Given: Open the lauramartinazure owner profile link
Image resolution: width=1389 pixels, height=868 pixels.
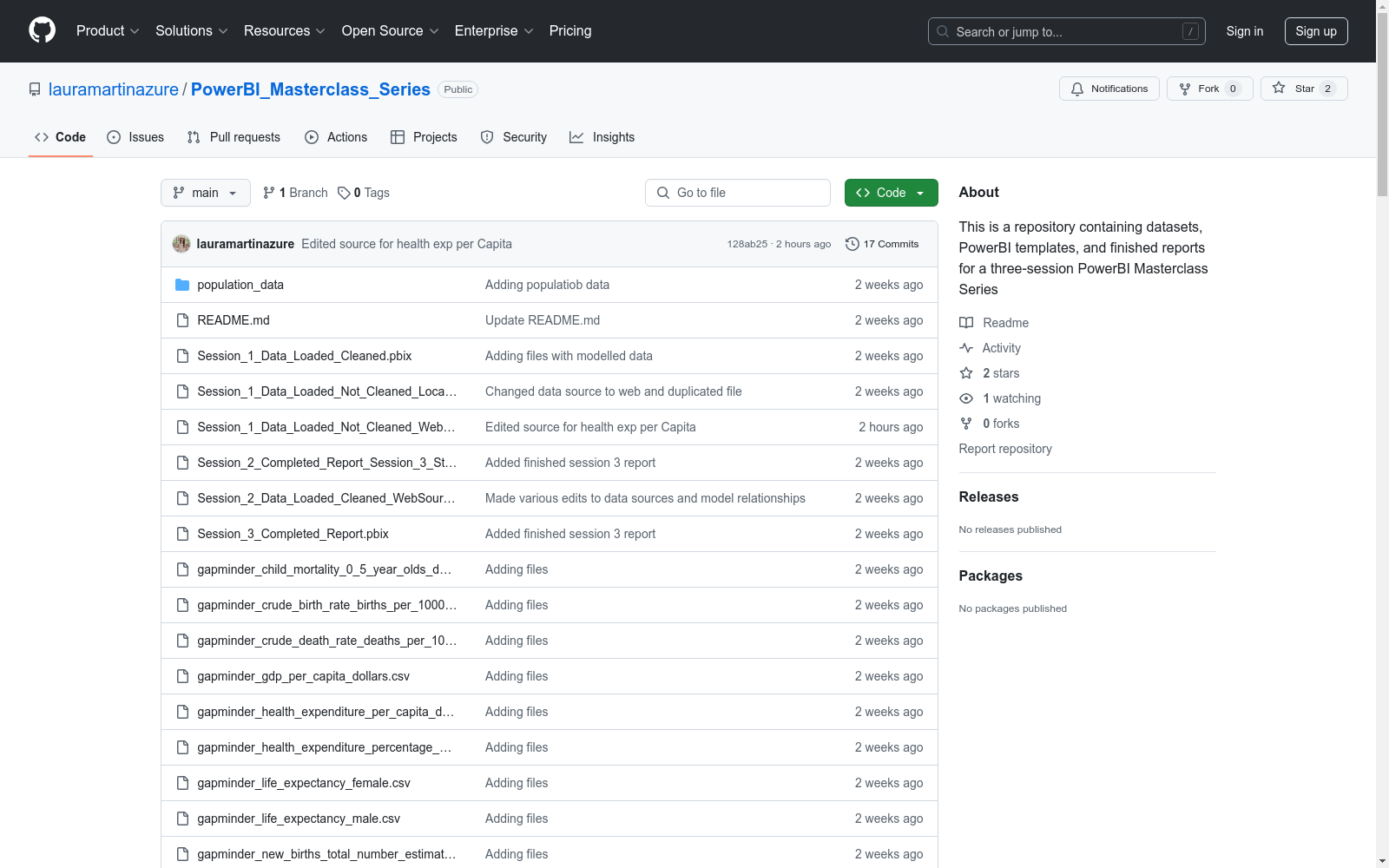Looking at the screenshot, I should (x=114, y=89).
